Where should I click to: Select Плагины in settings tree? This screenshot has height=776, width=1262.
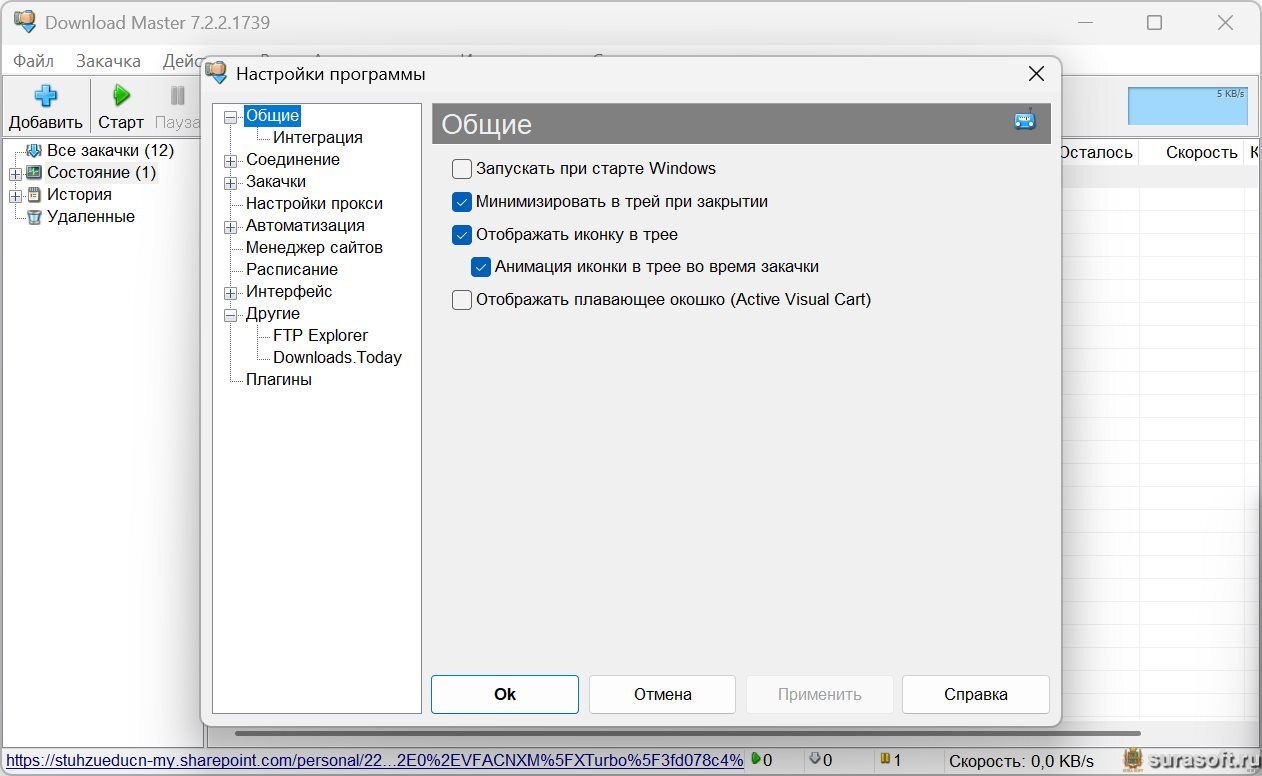click(x=279, y=380)
